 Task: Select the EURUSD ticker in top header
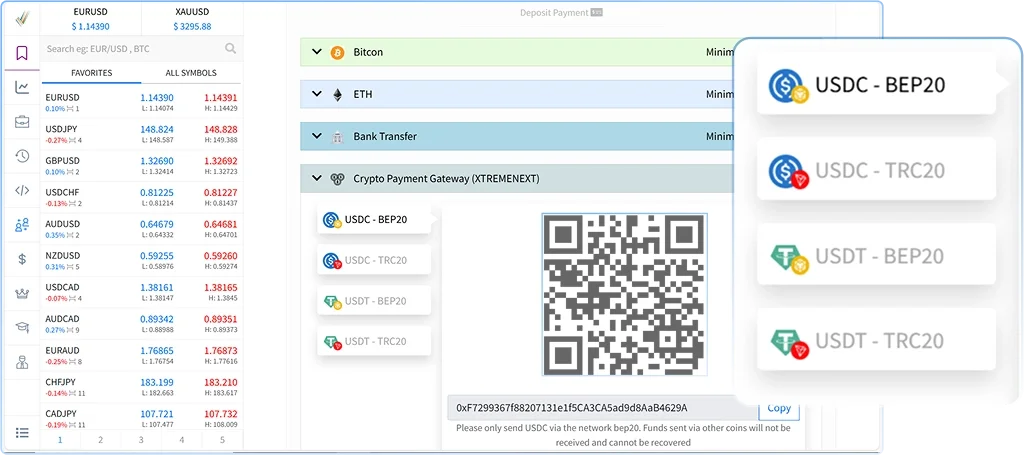(91, 19)
